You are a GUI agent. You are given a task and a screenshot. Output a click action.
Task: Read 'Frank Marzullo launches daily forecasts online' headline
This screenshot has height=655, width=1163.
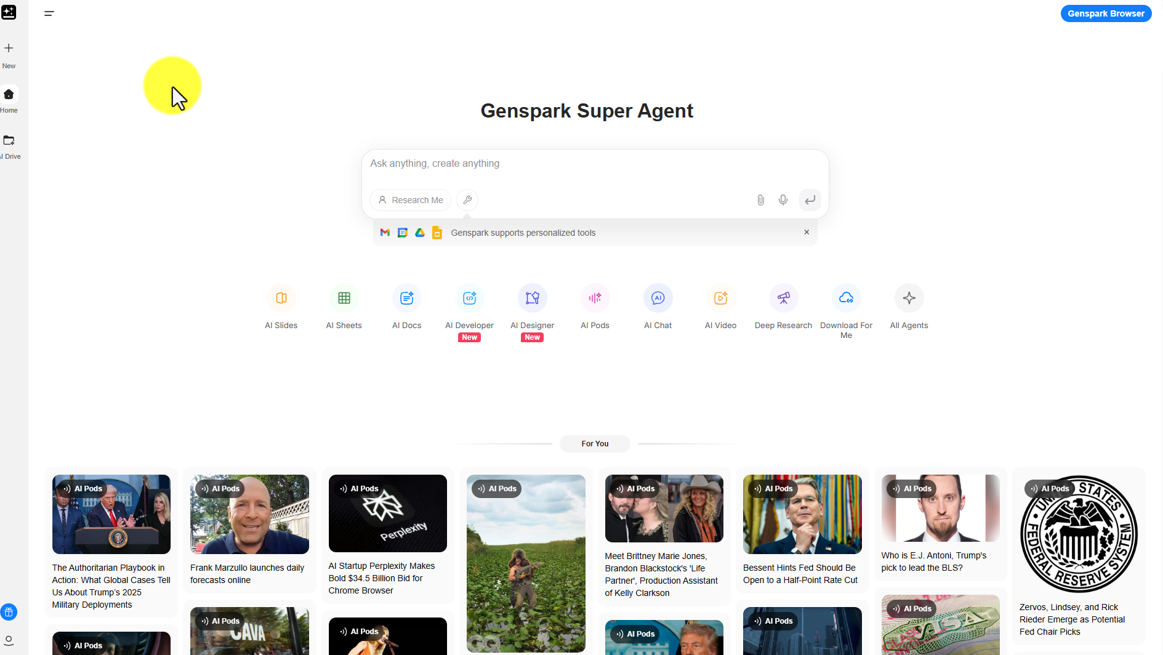[247, 574]
